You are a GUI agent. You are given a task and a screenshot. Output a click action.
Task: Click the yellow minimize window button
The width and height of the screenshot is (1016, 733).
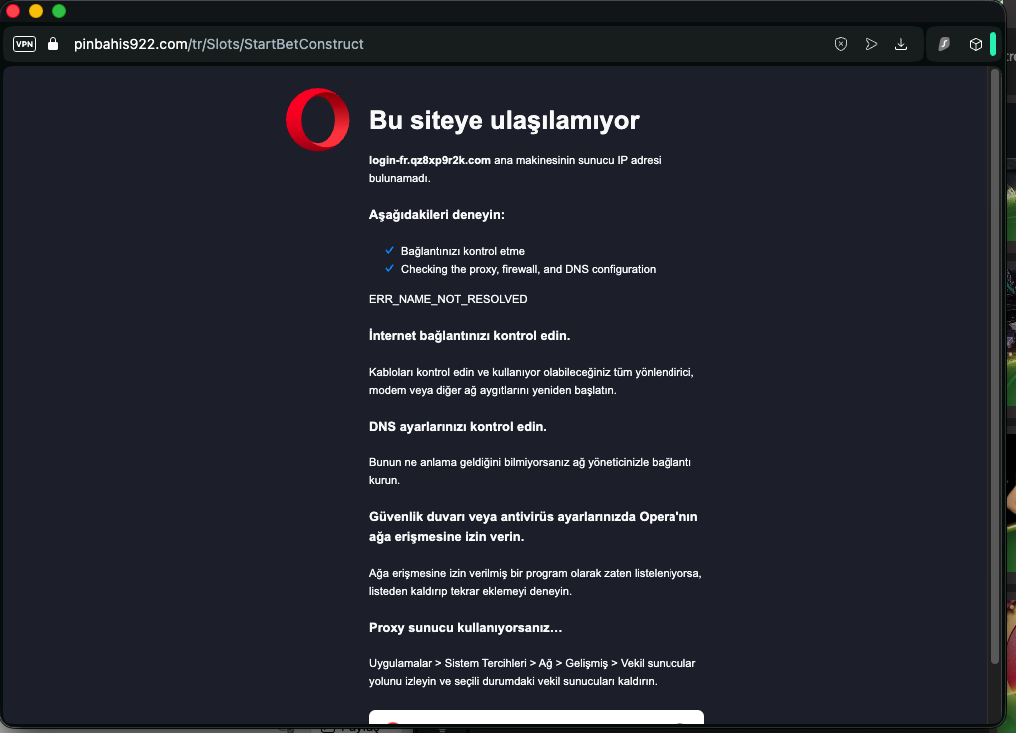(x=36, y=11)
